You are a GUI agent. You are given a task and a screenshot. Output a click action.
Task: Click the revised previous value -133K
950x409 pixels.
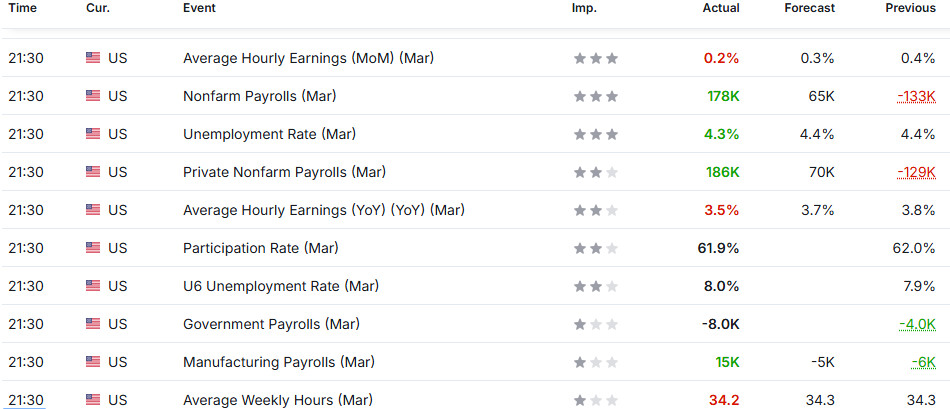(916, 96)
